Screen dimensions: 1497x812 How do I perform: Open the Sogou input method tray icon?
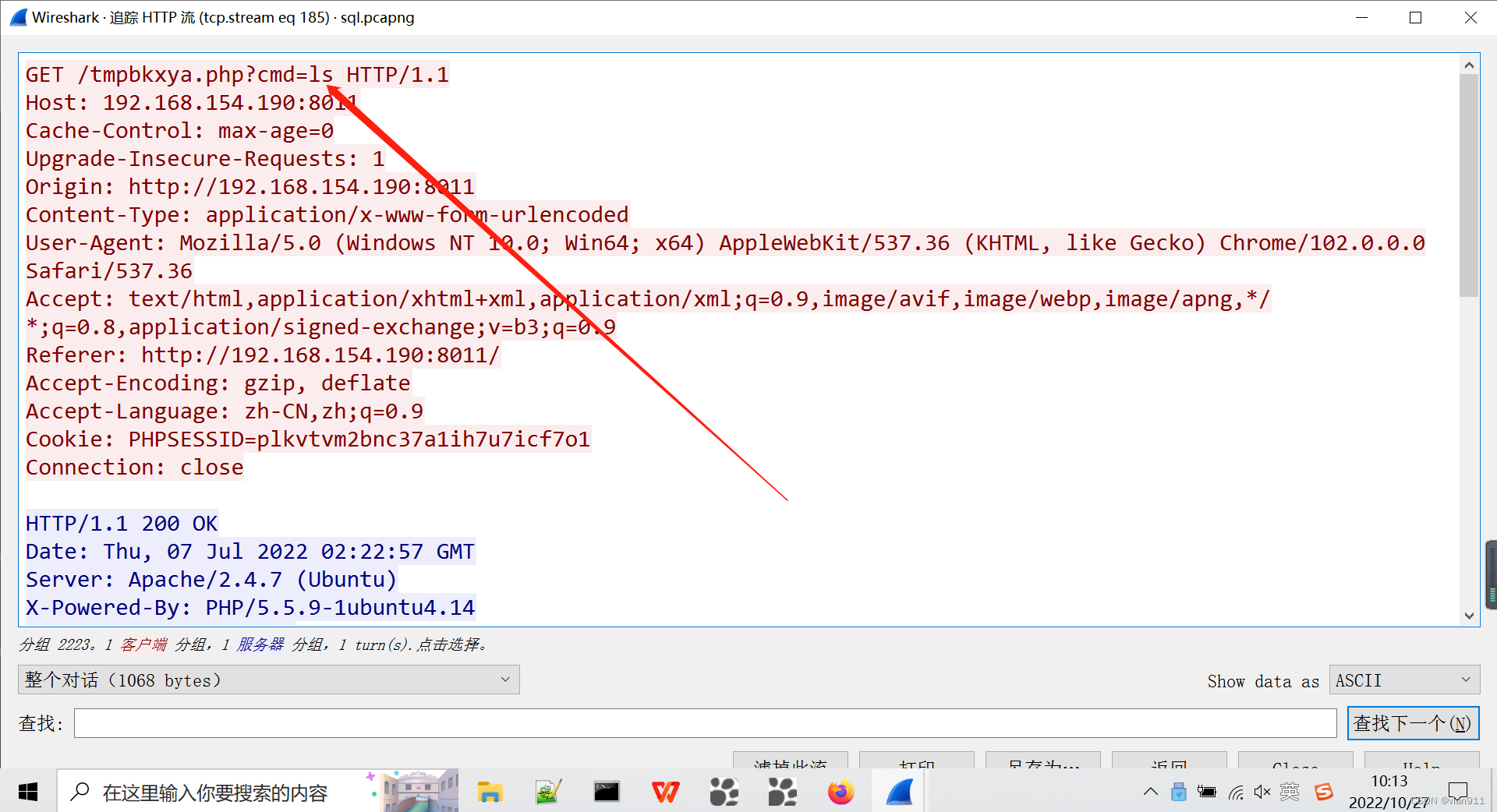coord(1323,793)
